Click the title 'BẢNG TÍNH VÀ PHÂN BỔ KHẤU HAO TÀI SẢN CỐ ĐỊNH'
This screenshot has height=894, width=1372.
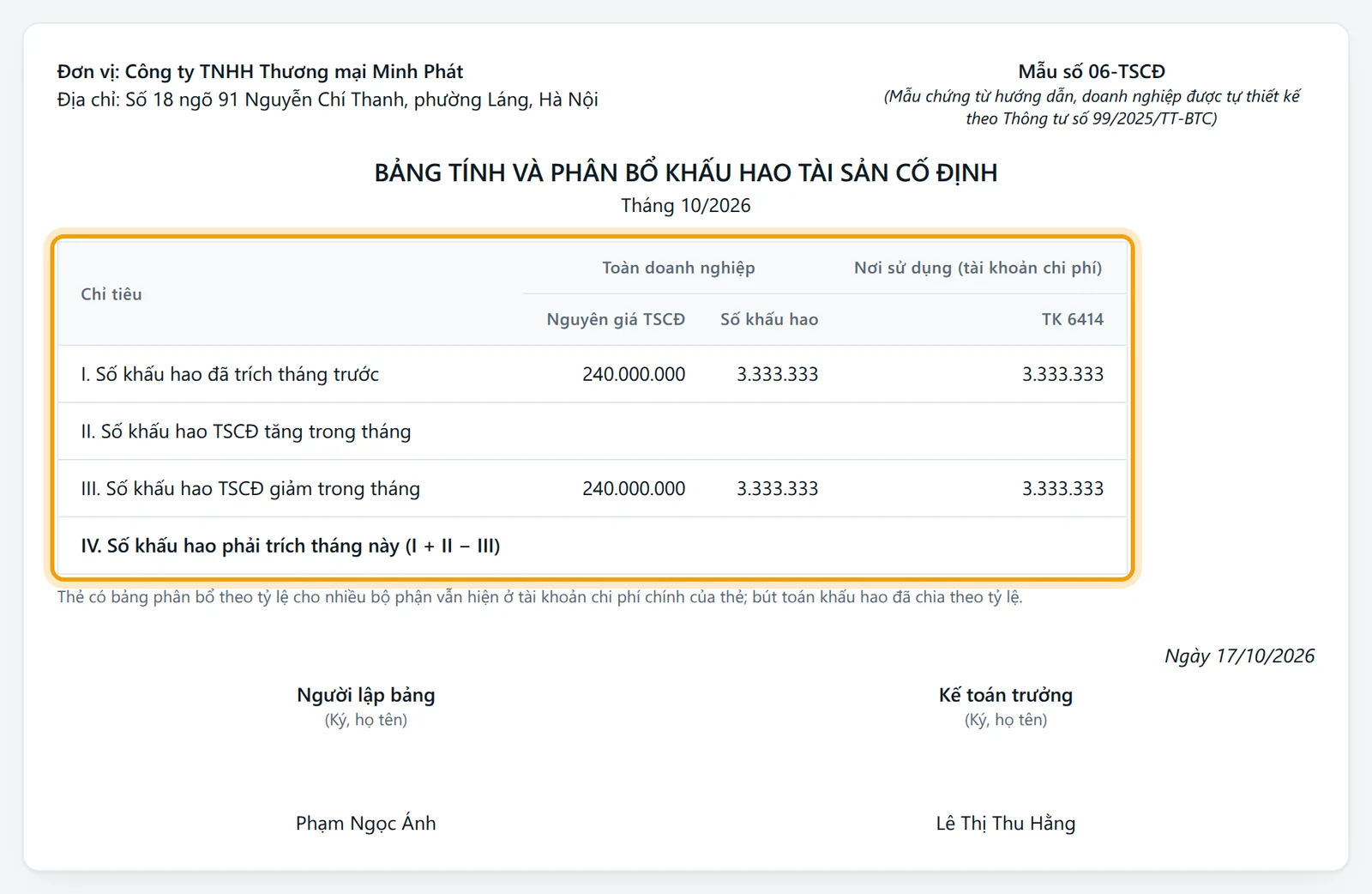click(x=686, y=172)
